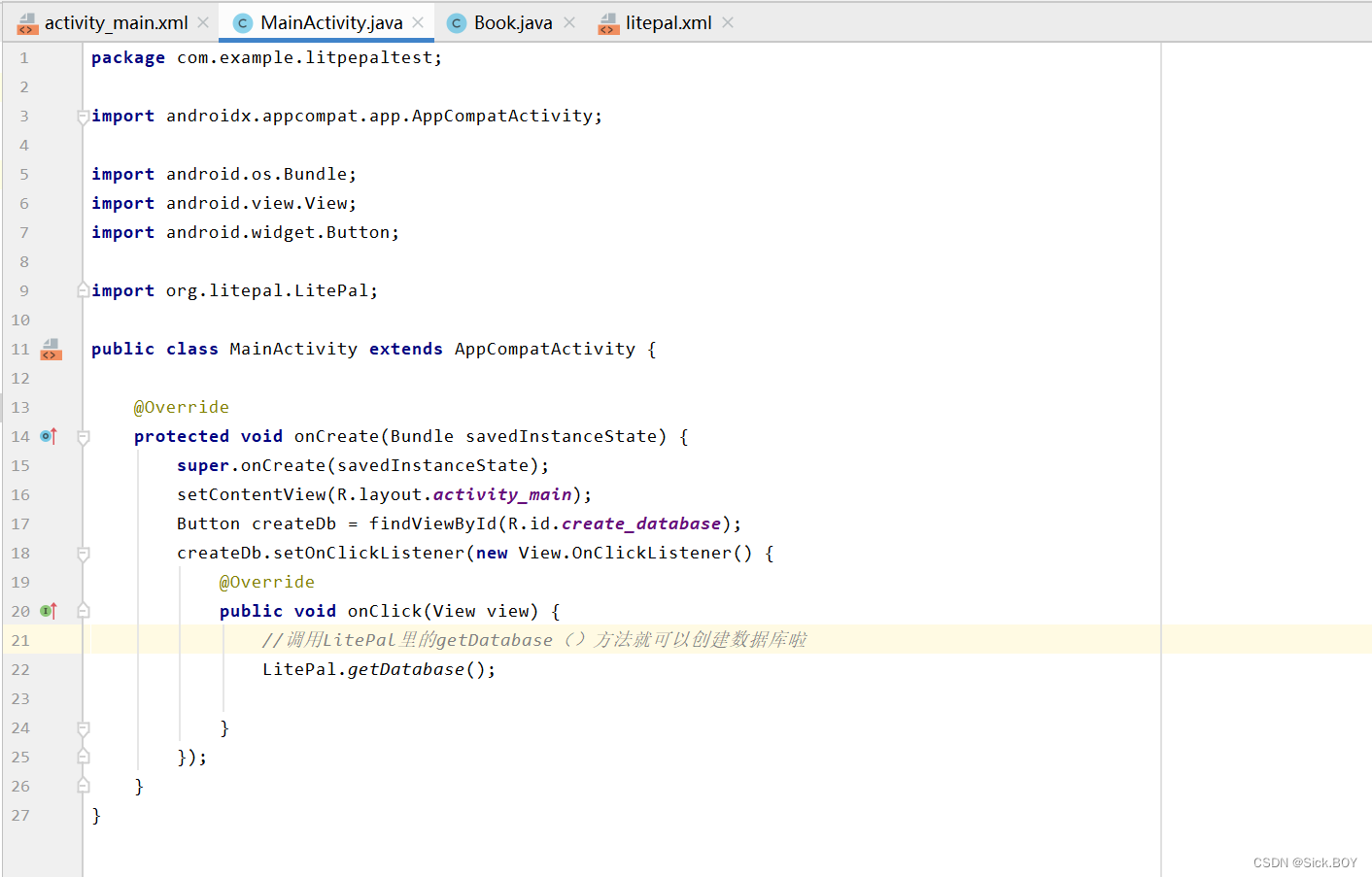
Task: Click line number 1 in the gutter
Action: tap(24, 58)
